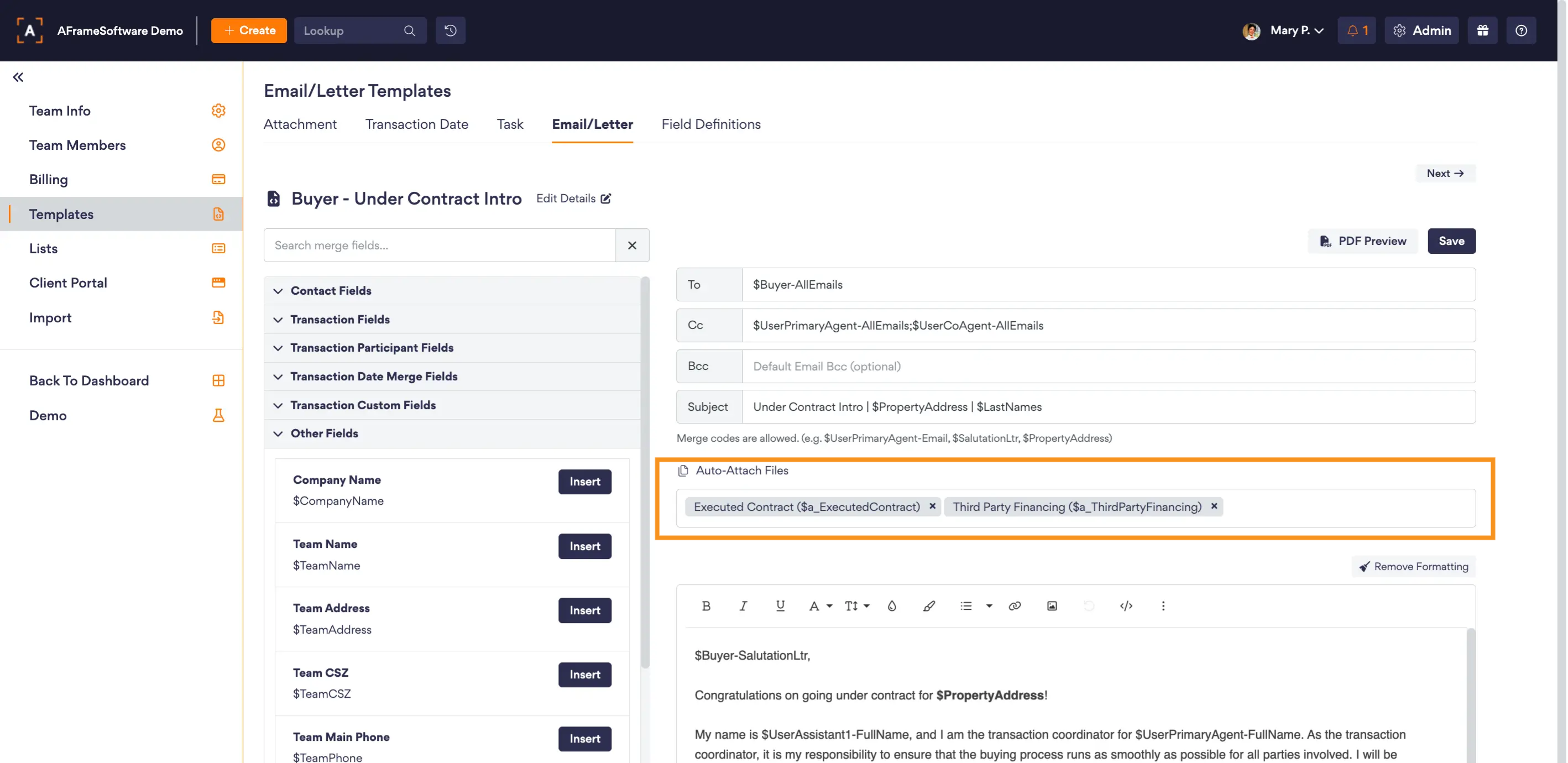Toggle bold formatting in the editor toolbar

[x=705, y=606]
